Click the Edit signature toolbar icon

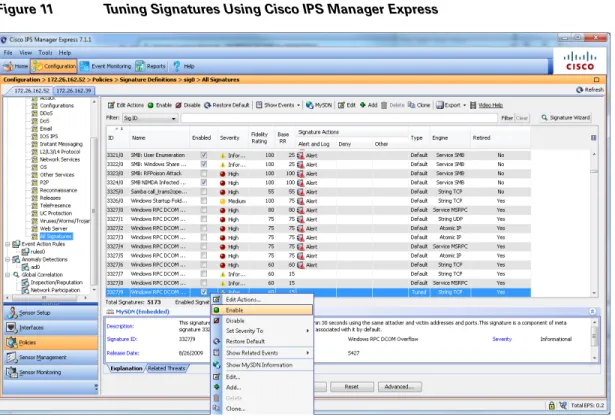coord(341,105)
